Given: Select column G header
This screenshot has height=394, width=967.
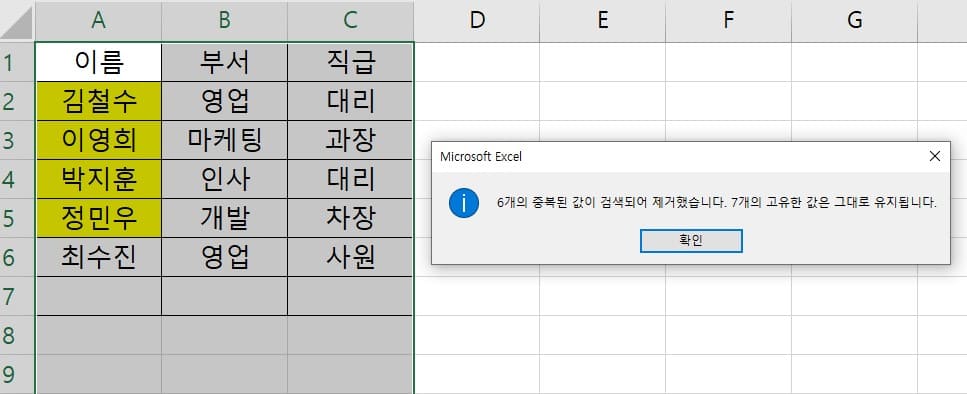Looking at the screenshot, I should 854,21.
